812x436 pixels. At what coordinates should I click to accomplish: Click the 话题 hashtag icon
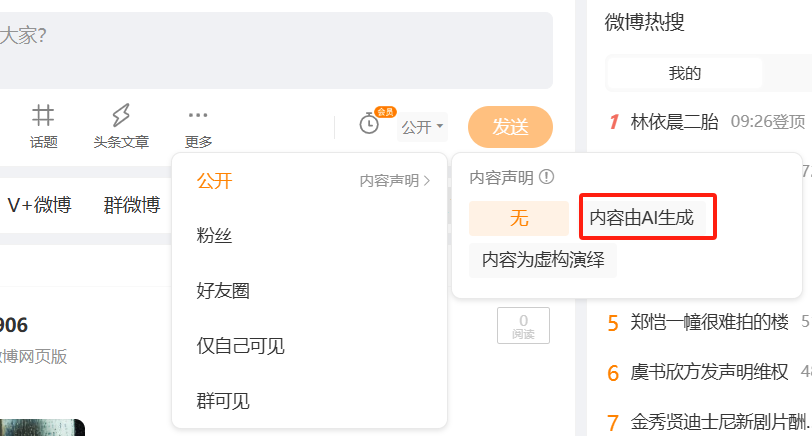point(43,115)
